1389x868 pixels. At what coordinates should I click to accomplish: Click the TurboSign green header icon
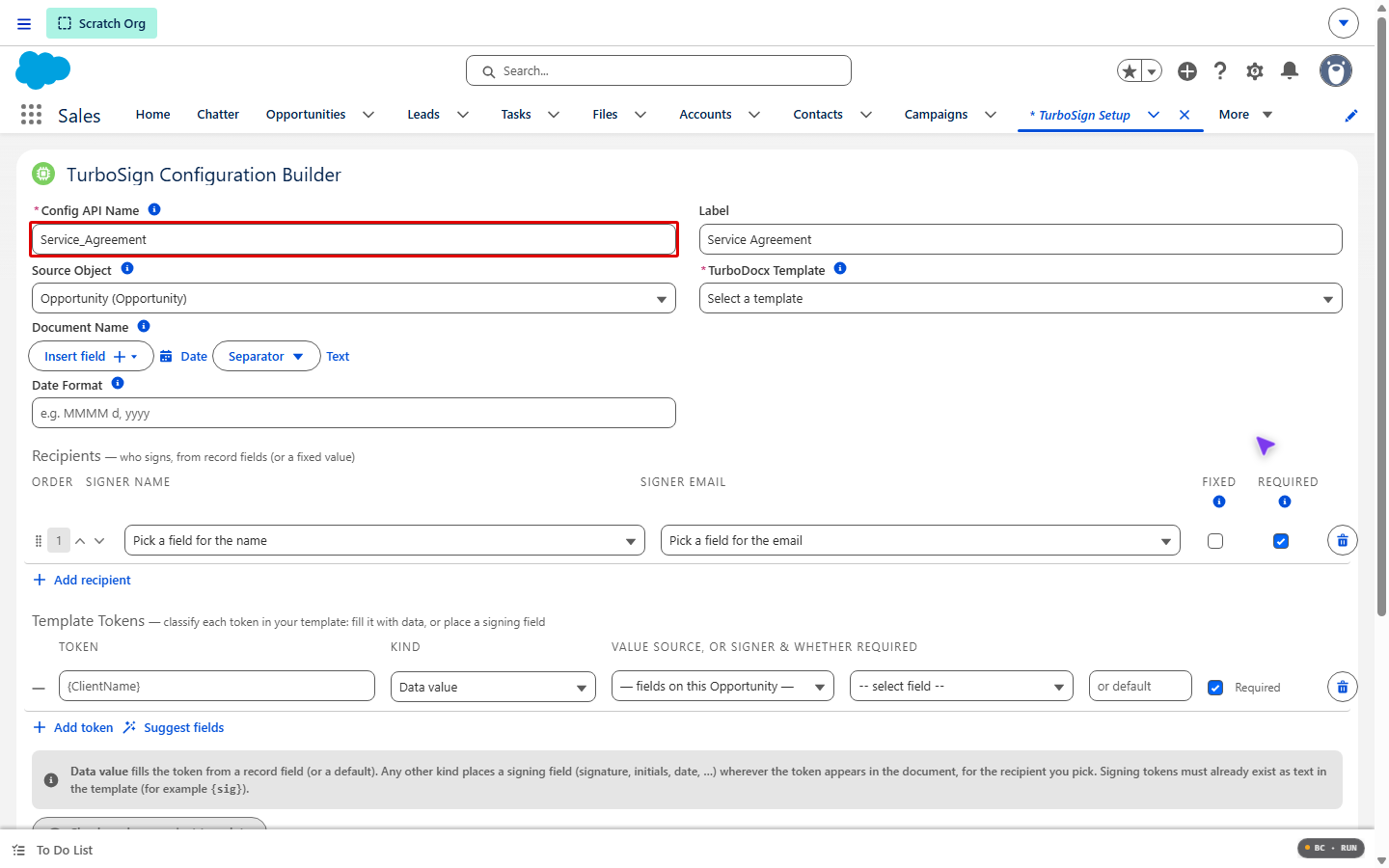click(x=43, y=174)
